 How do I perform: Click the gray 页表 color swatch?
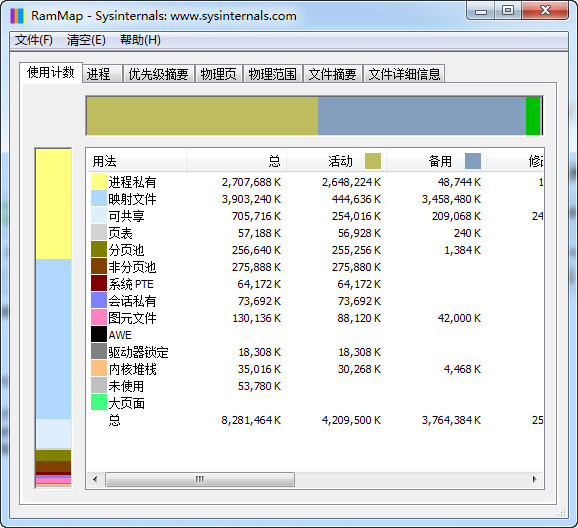(99, 233)
